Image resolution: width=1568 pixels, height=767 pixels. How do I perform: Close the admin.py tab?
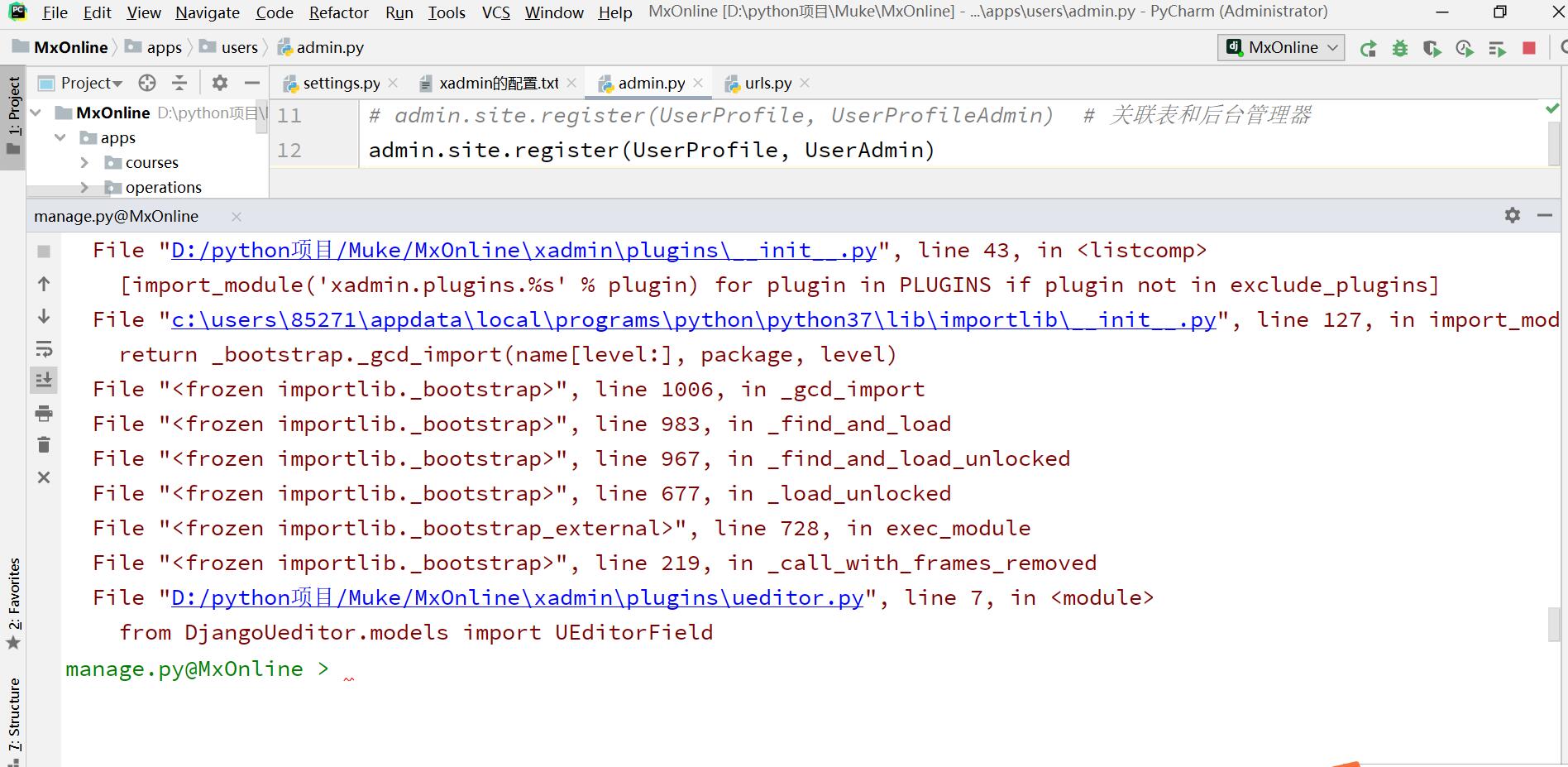tap(698, 83)
